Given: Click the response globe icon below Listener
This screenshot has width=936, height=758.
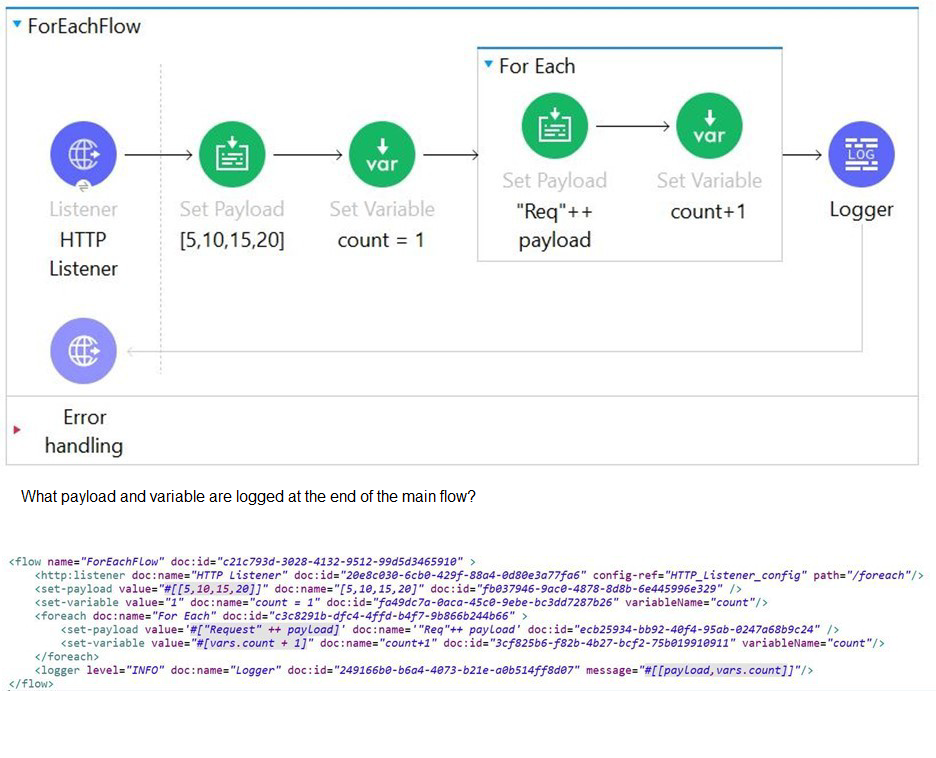Looking at the screenshot, I should (83, 350).
